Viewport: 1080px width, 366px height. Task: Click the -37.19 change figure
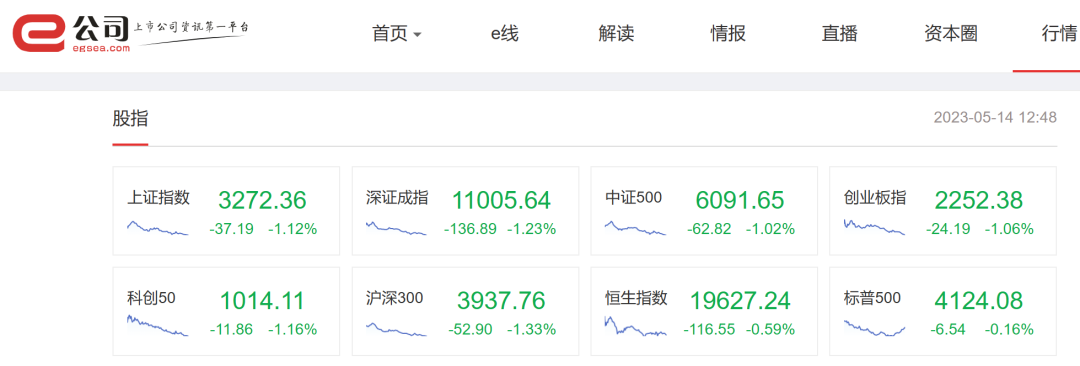pyautogui.click(x=231, y=230)
